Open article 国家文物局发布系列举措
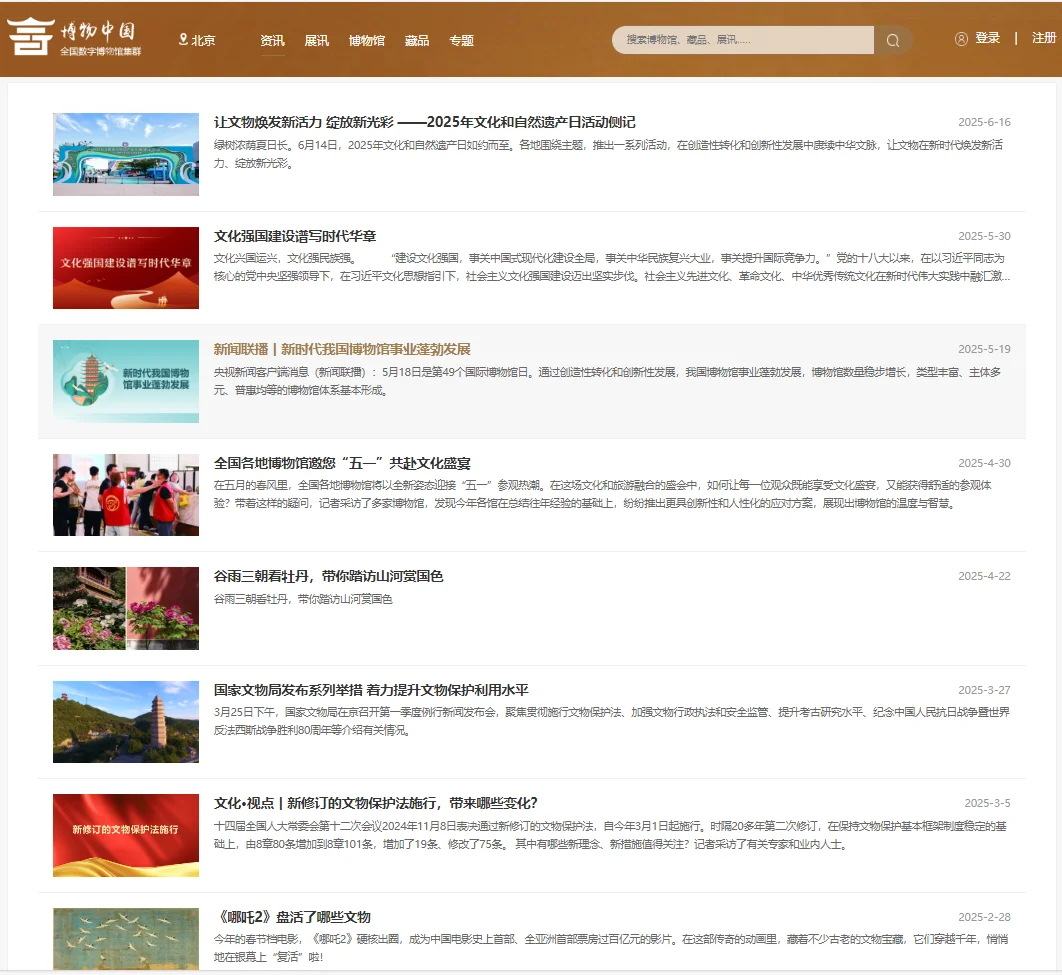This screenshot has width=1062, height=975. (x=371, y=691)
